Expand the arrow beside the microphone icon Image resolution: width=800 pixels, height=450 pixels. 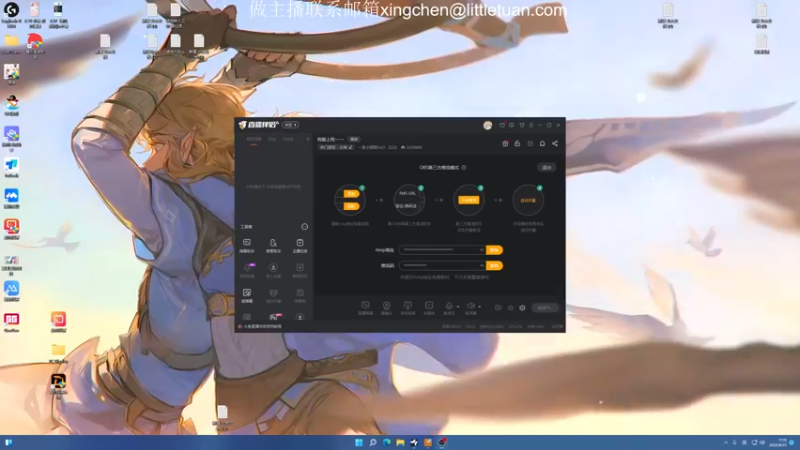tap(458, 307)
